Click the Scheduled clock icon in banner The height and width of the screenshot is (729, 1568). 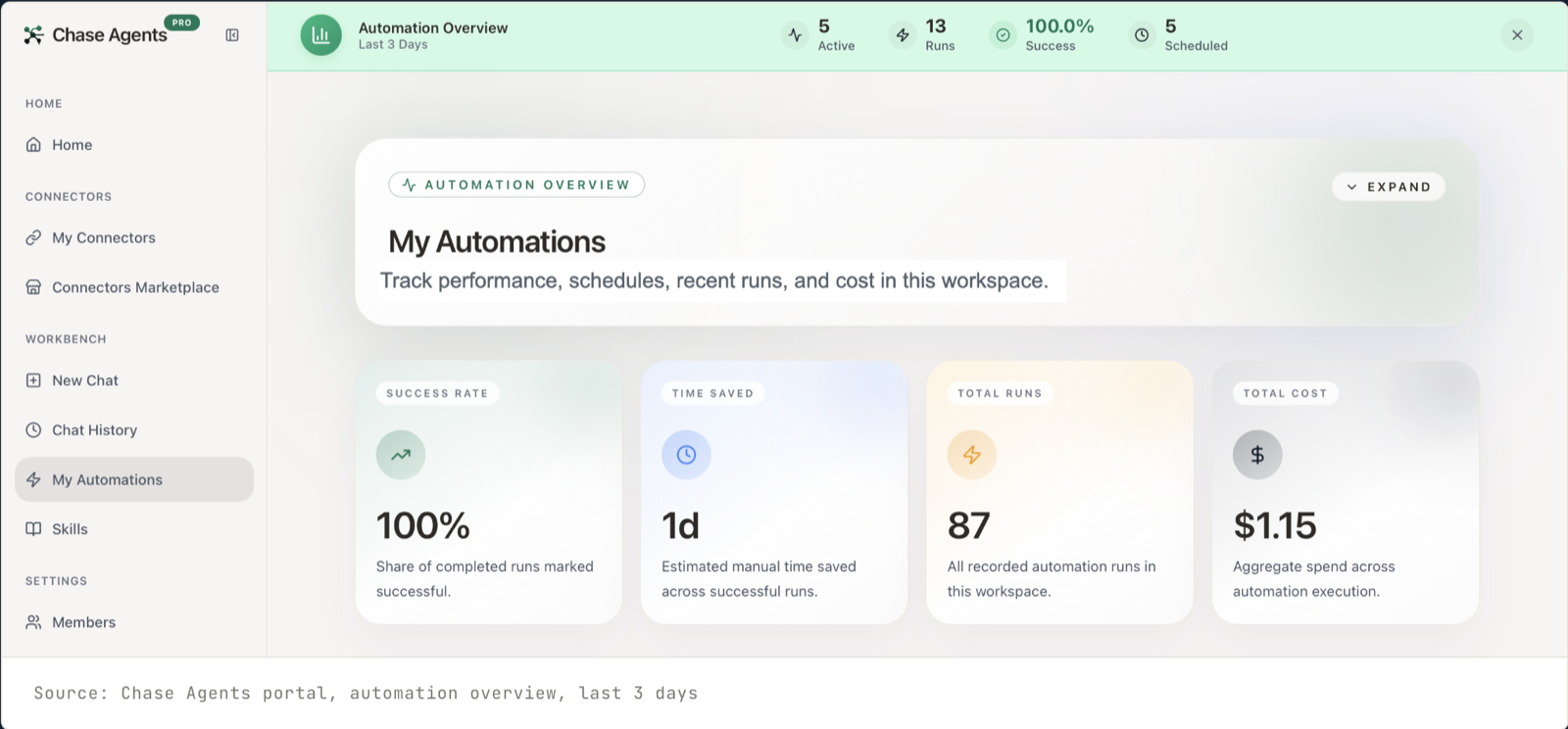tap(1142, 35)
